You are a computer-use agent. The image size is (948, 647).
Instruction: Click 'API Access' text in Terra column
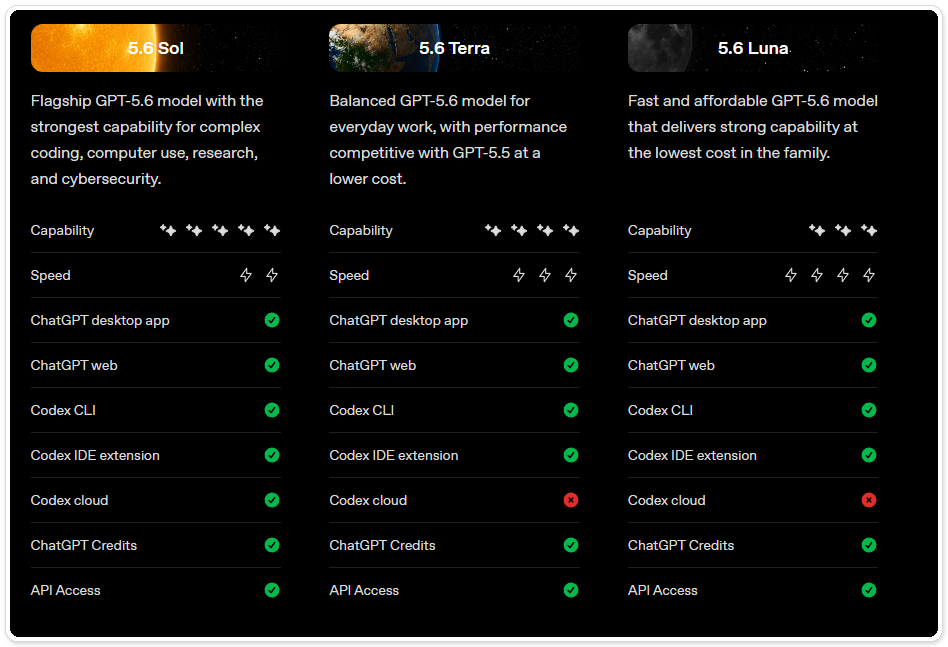pos(364,590)
